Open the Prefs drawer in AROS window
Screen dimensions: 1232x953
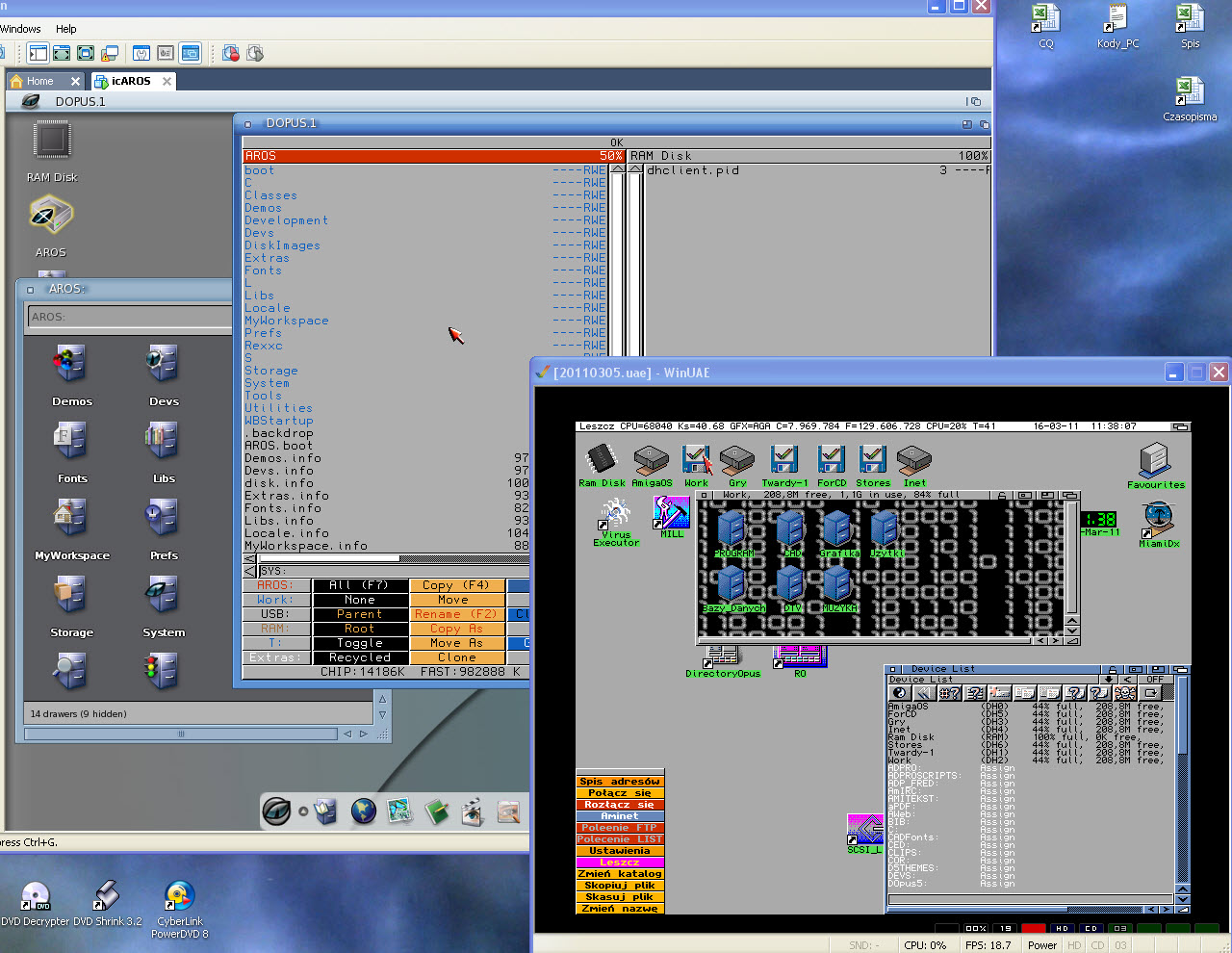click(164, 528)
